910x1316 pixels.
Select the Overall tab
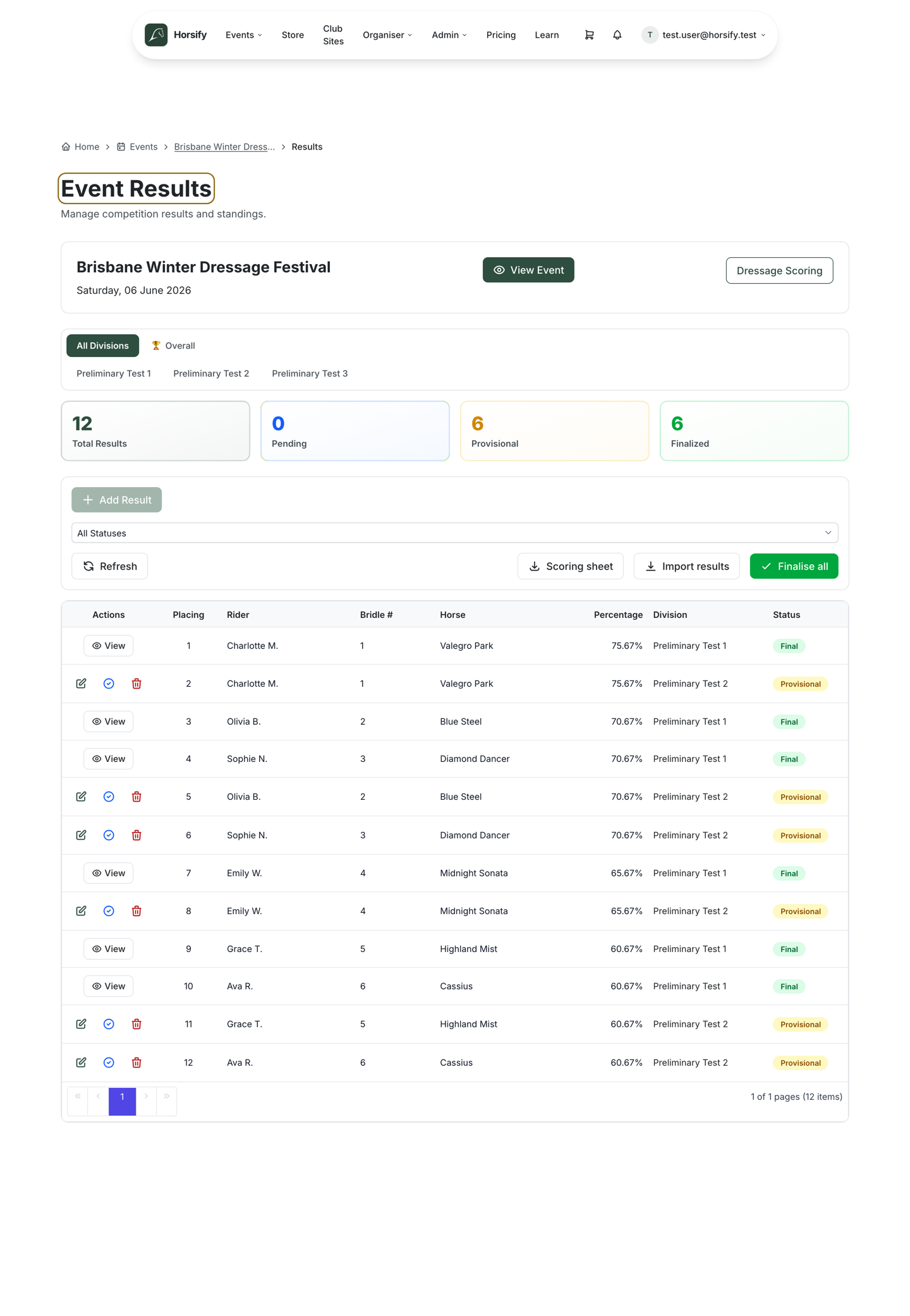pos(173,346)
